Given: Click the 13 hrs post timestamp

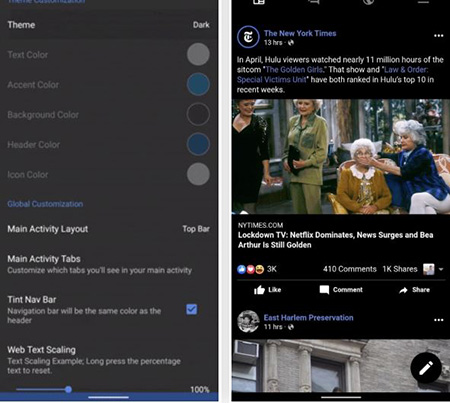Looking at the screenshot, I should (273, 43).
